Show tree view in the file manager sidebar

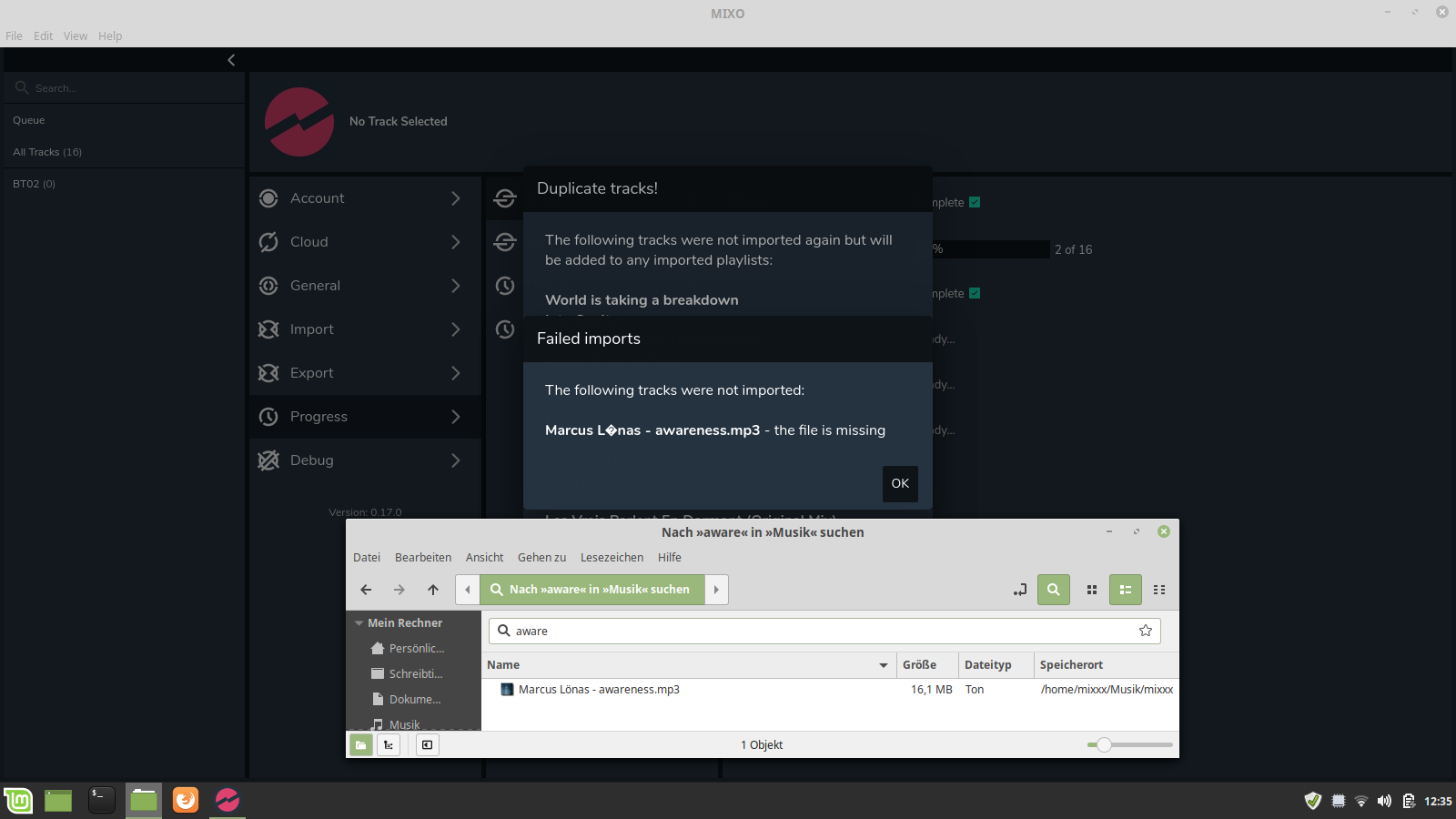(x=389, y=745)
